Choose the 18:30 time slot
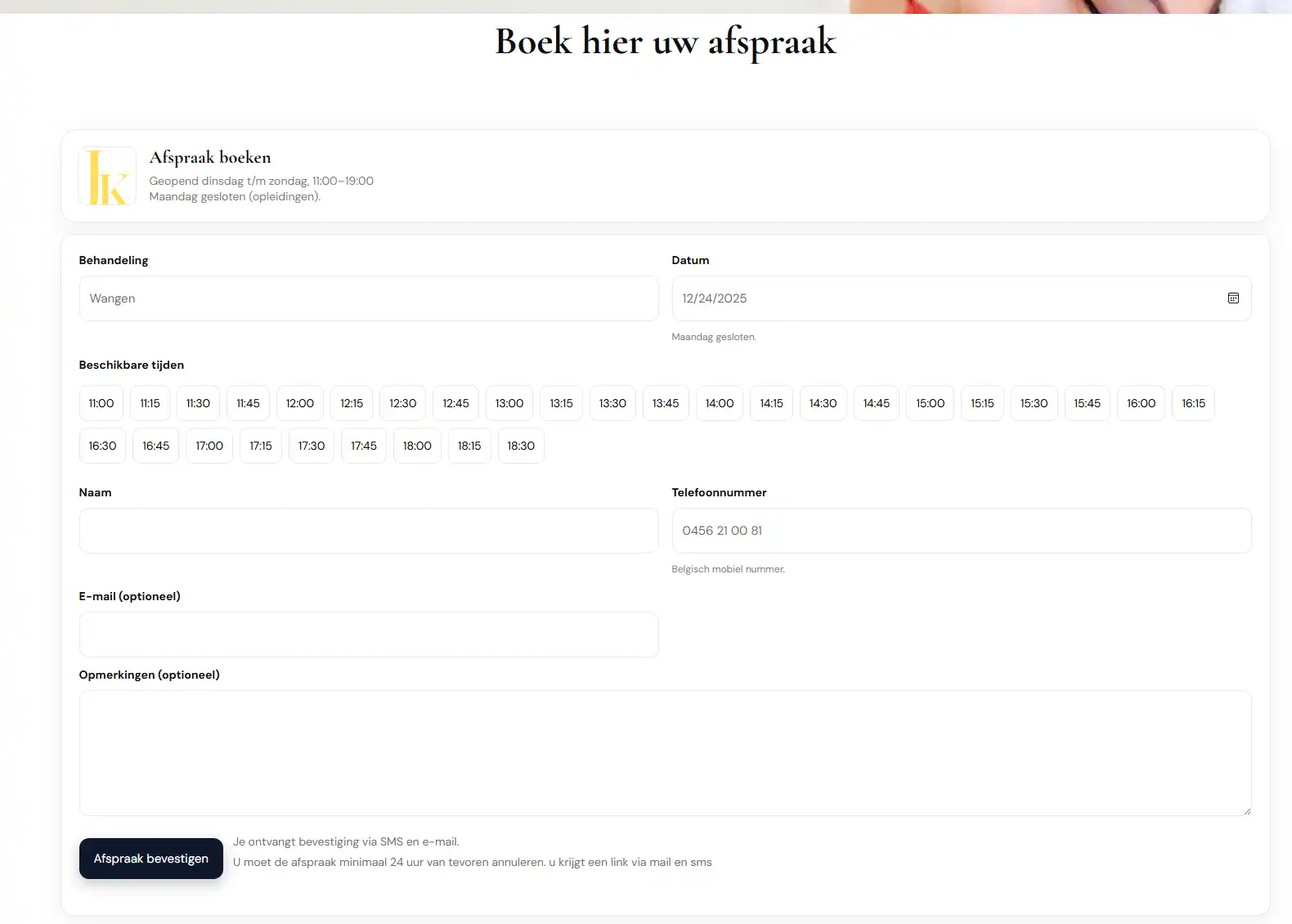Image resolution: width=1292 pixels, height=924 pixels. [521, 446]
